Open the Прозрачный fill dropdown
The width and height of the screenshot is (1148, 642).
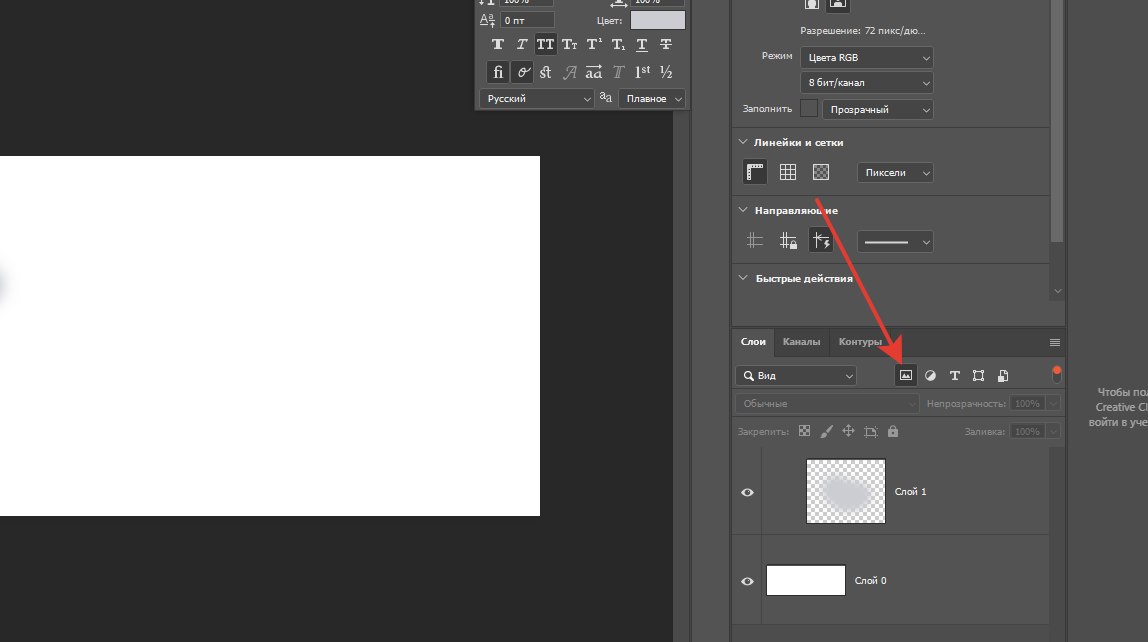(x=877, y=109)
